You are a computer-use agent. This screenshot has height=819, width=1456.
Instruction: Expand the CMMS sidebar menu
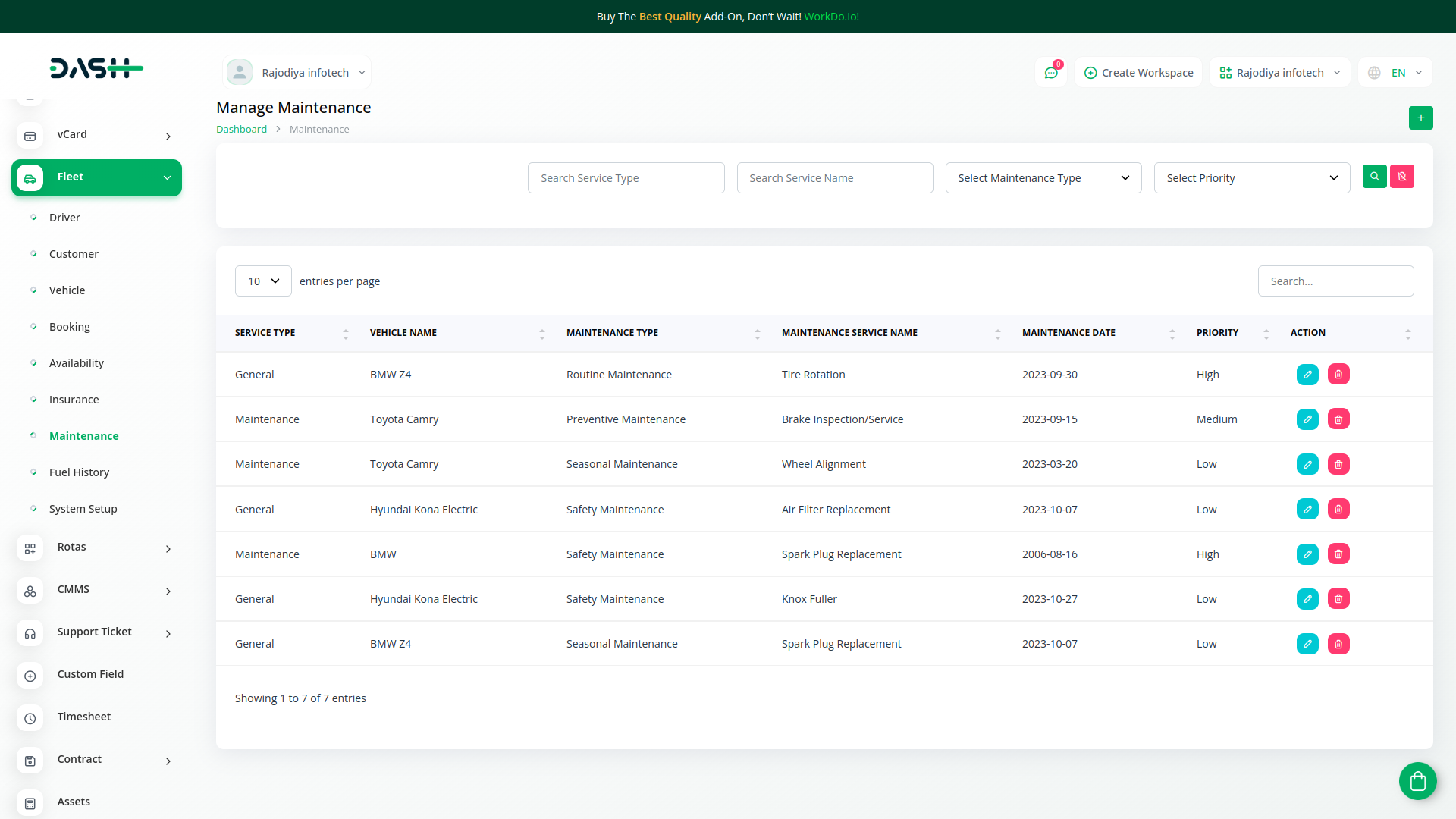(96, 590)
